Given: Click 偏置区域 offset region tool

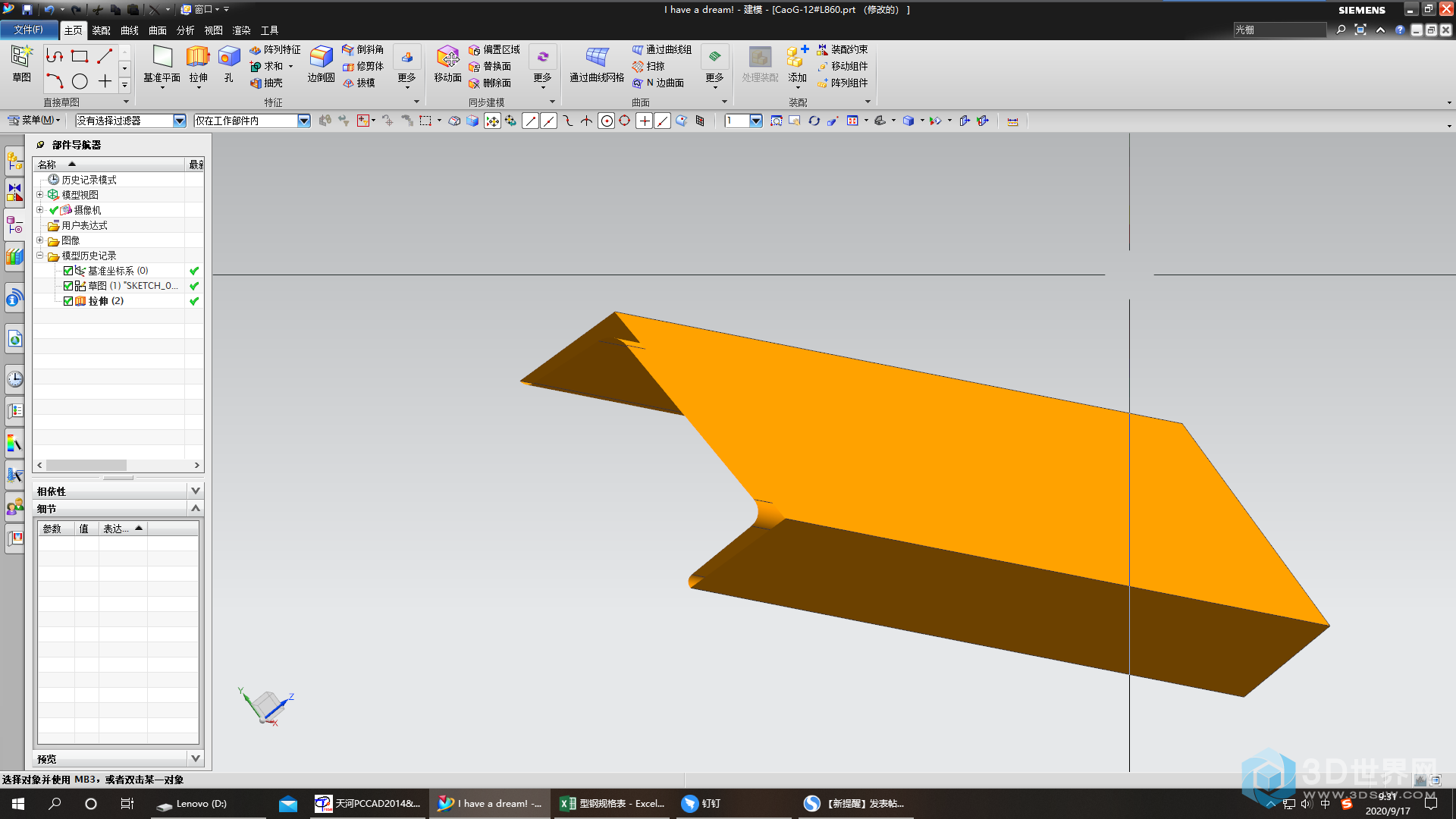Looking at the screenshot, I should point(494,50).
